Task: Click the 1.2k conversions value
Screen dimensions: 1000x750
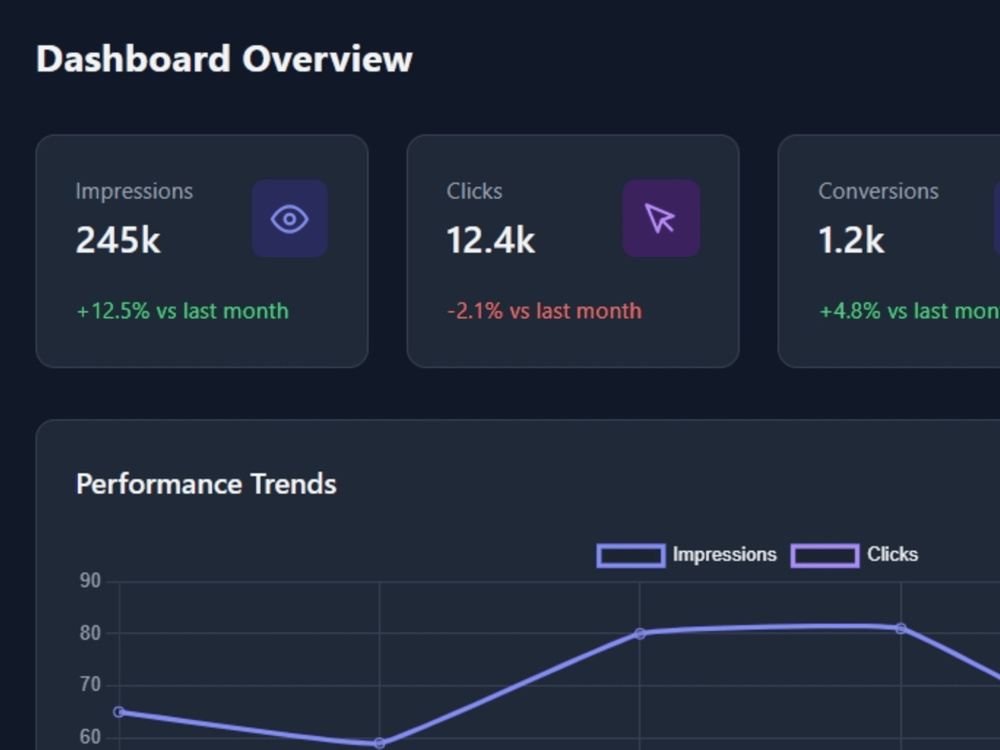Action: [x=851, y=240]
